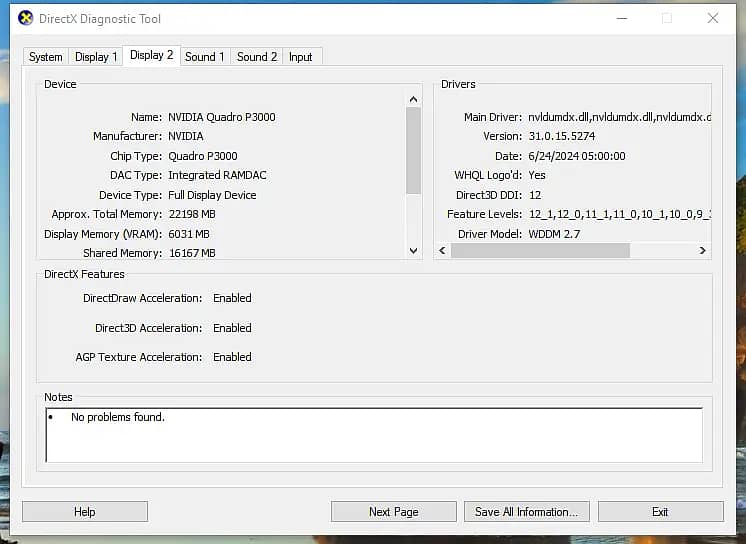Close the DirectX Diagnostic Tool window
Image resolution: width=746 pixels, height=544 pixels.
(x=713, y=18)
